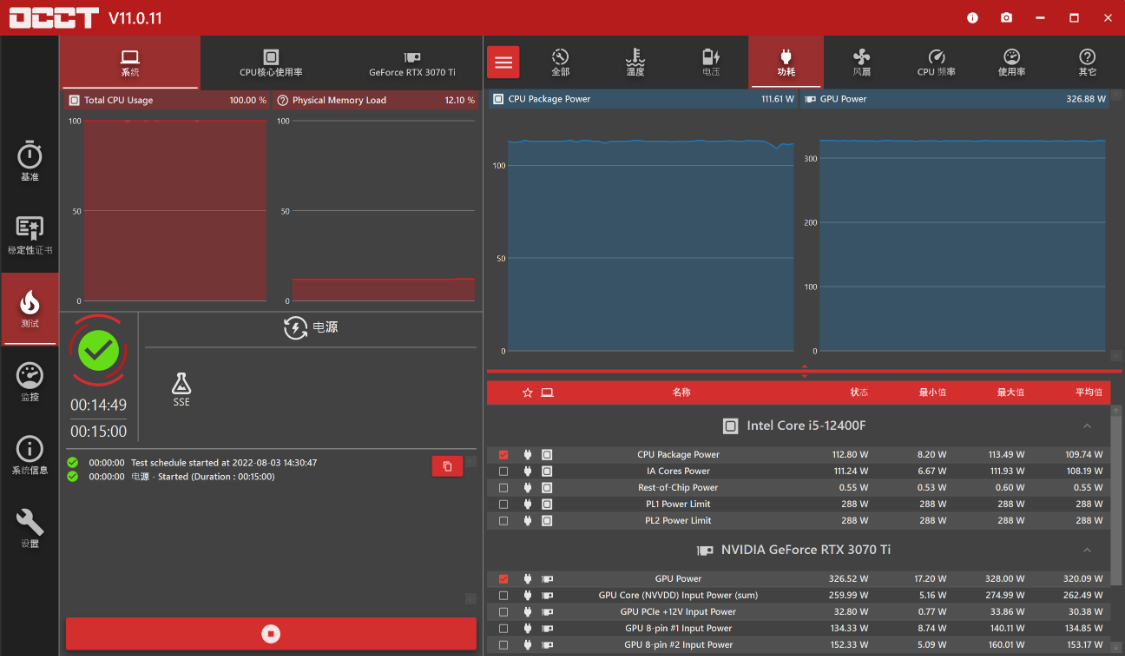The width and height of the screenshot is (1125, 656).
Task: Click the monitor column header icon
Action: (547, 393)
